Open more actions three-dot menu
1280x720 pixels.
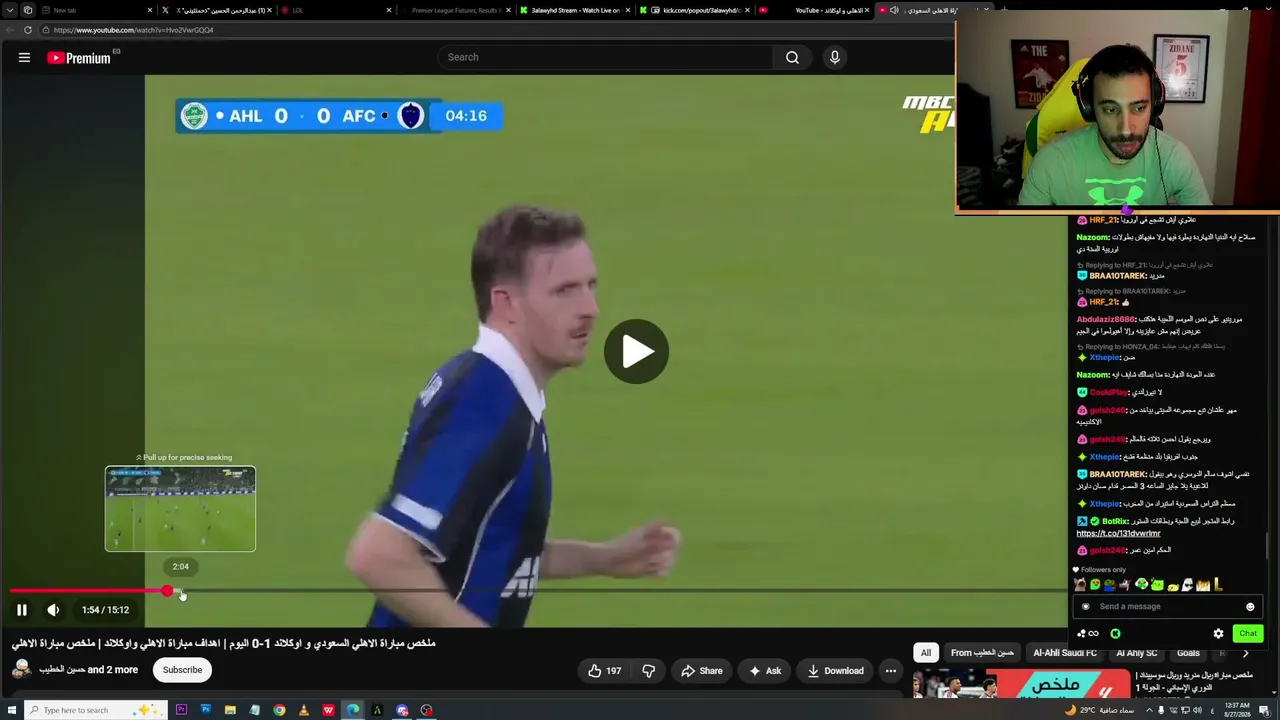click(890, 671)
